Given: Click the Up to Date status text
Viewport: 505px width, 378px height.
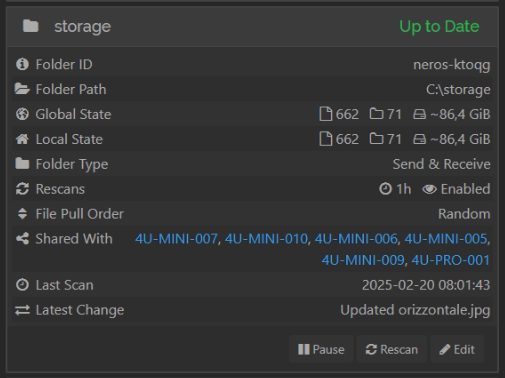Looking at the screenshot, I should [x=439, y=27].
